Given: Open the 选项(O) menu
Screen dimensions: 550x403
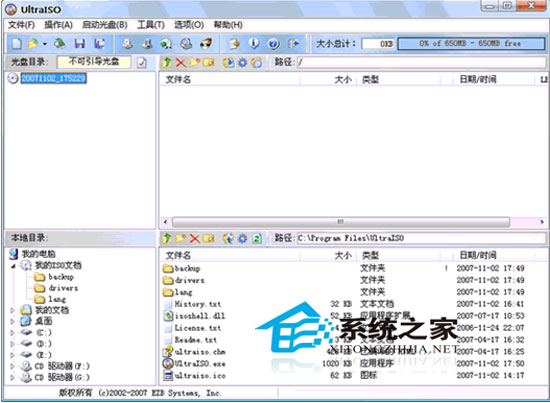Looking at the screenshot, I should (189, 25).
